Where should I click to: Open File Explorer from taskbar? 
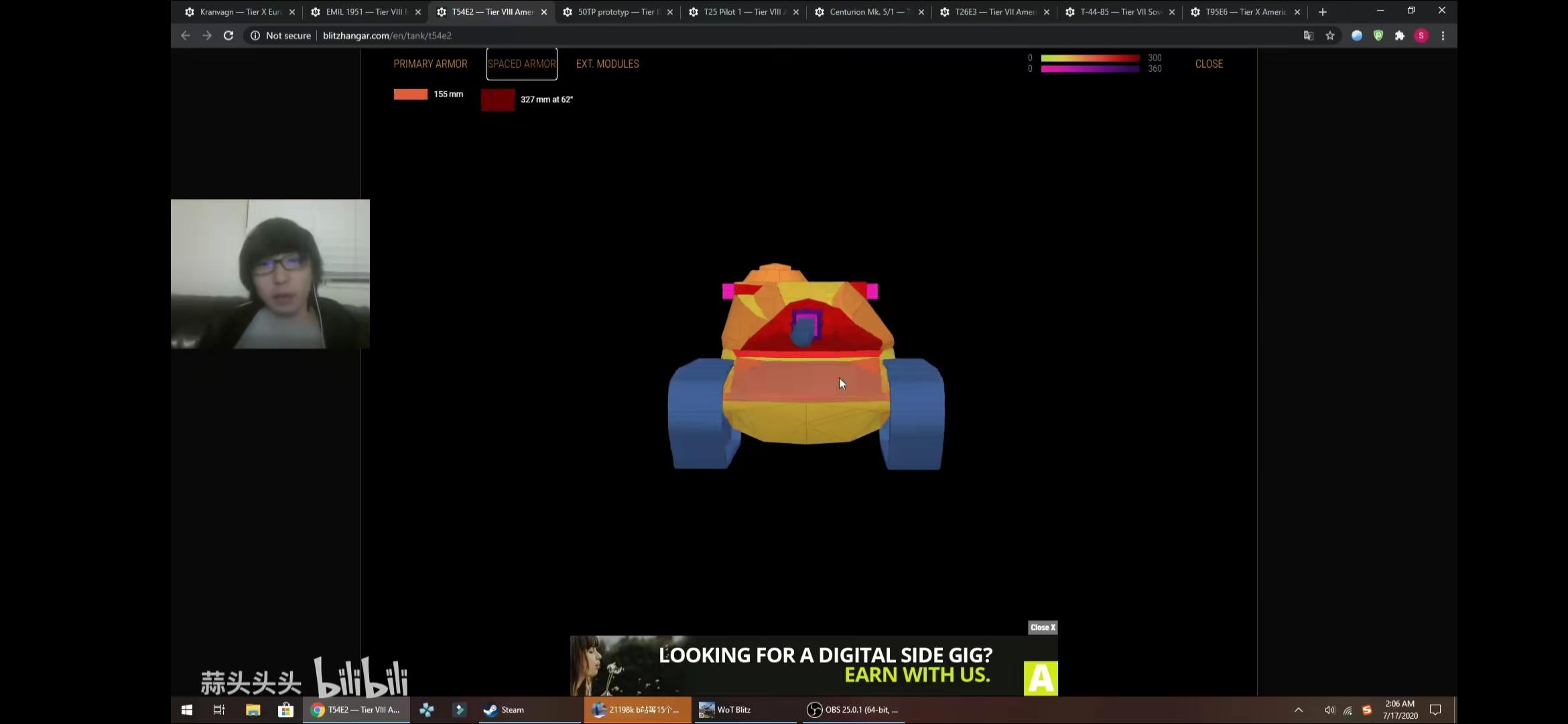point(253,709)
